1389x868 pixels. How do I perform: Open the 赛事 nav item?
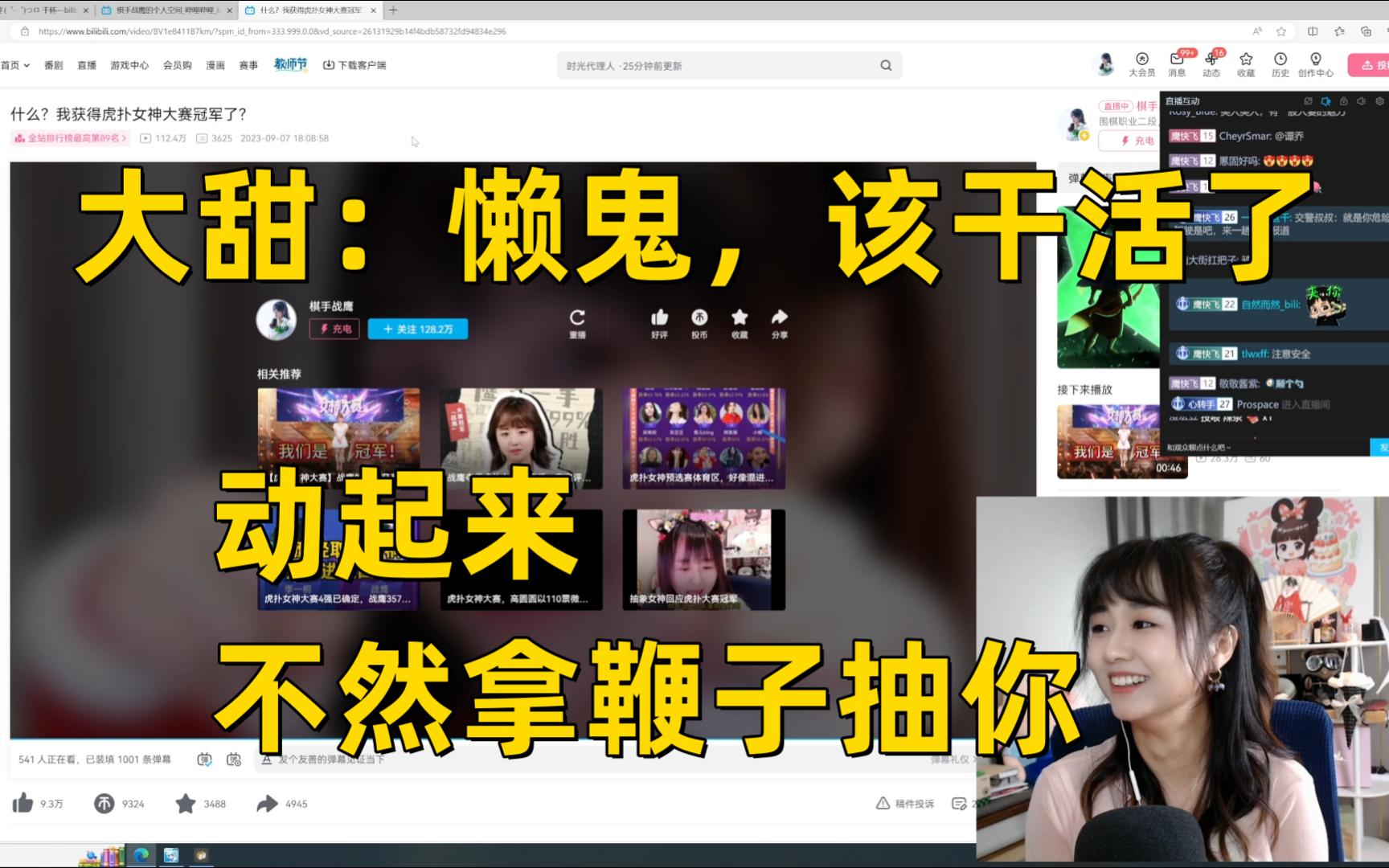click(248, 65)
